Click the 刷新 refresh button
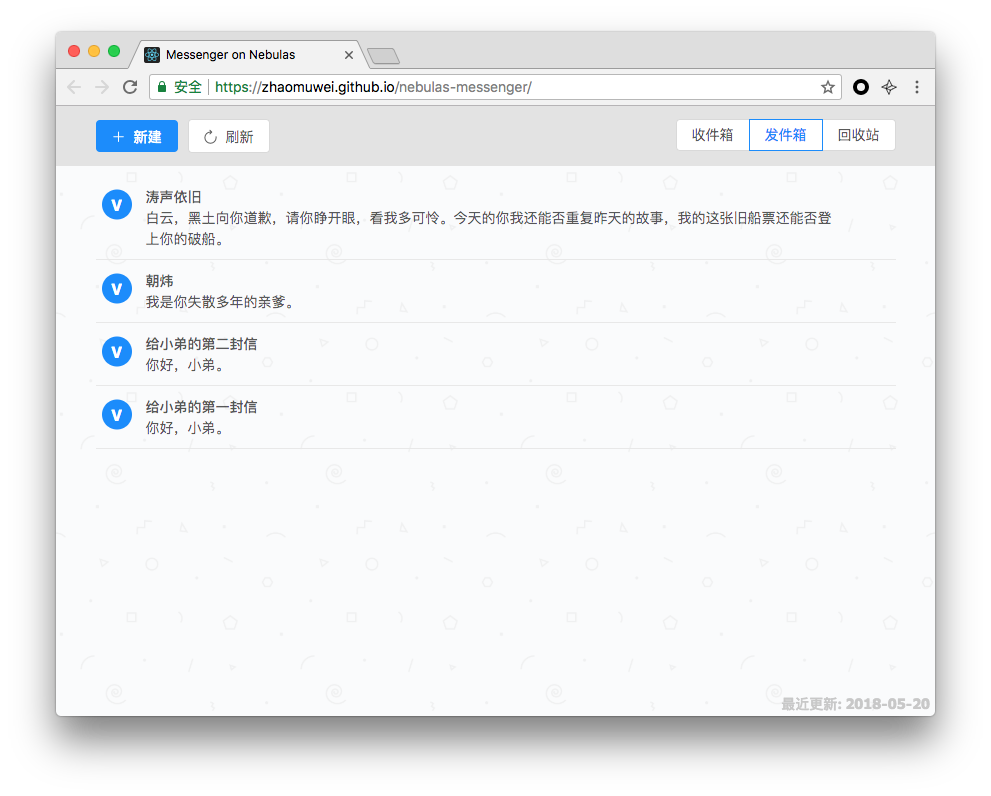991x796 pixels. click(229, 136)
